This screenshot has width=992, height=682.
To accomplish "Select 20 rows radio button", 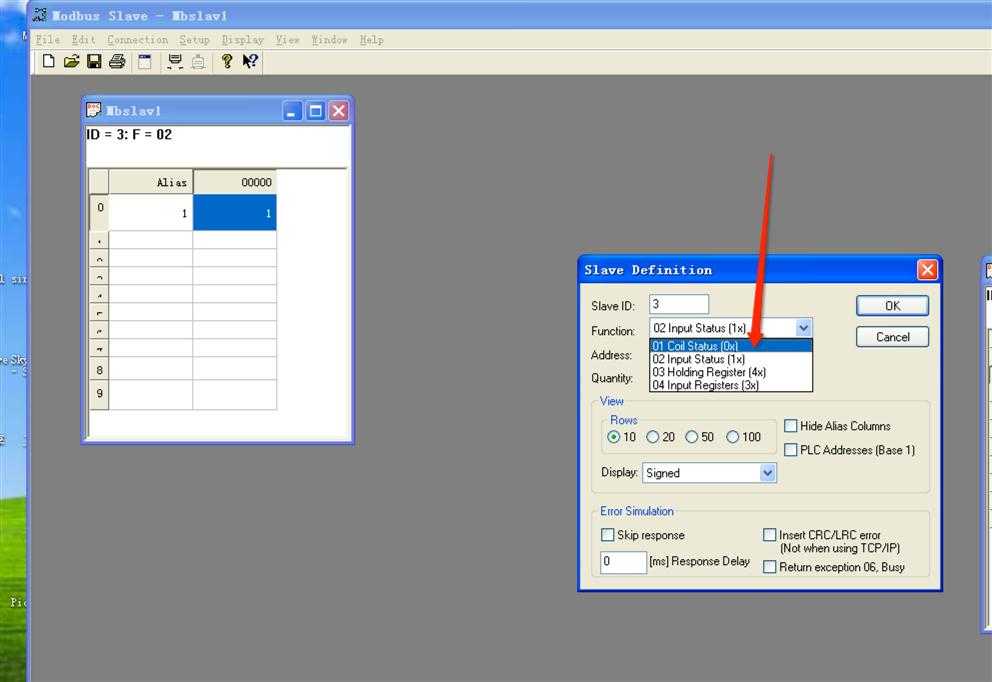I will pos(652,437).
